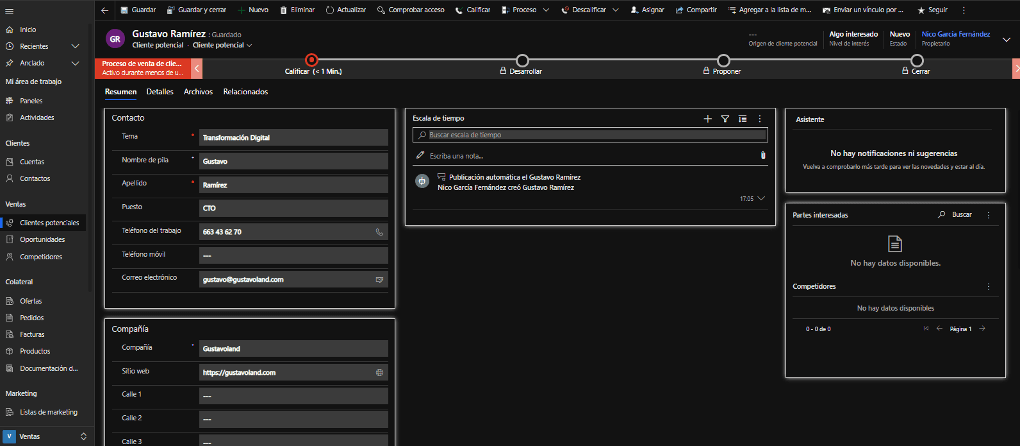Screen dimensions: 1020x446
Task: Move to previous process stage arrow
Action: point(197,68)
